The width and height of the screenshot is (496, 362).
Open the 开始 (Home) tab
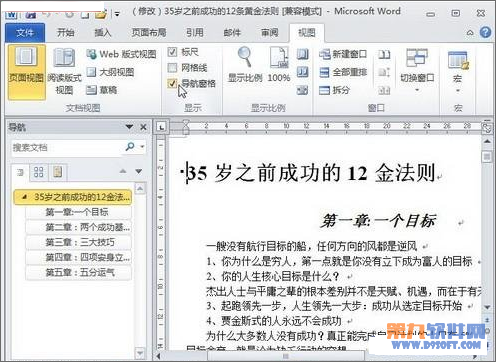(65, 33)
